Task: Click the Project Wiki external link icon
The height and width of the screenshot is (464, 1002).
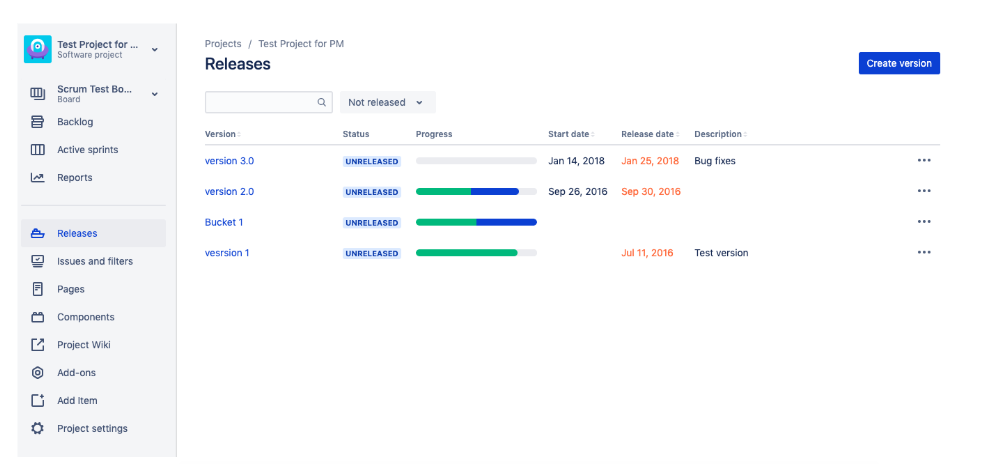Action: [38, 344]
